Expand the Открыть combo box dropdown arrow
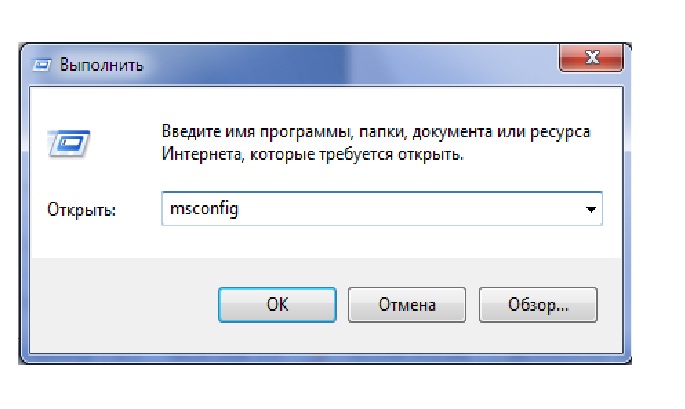The width and height of the screenshot is (685, 409). tap(591, 209)
